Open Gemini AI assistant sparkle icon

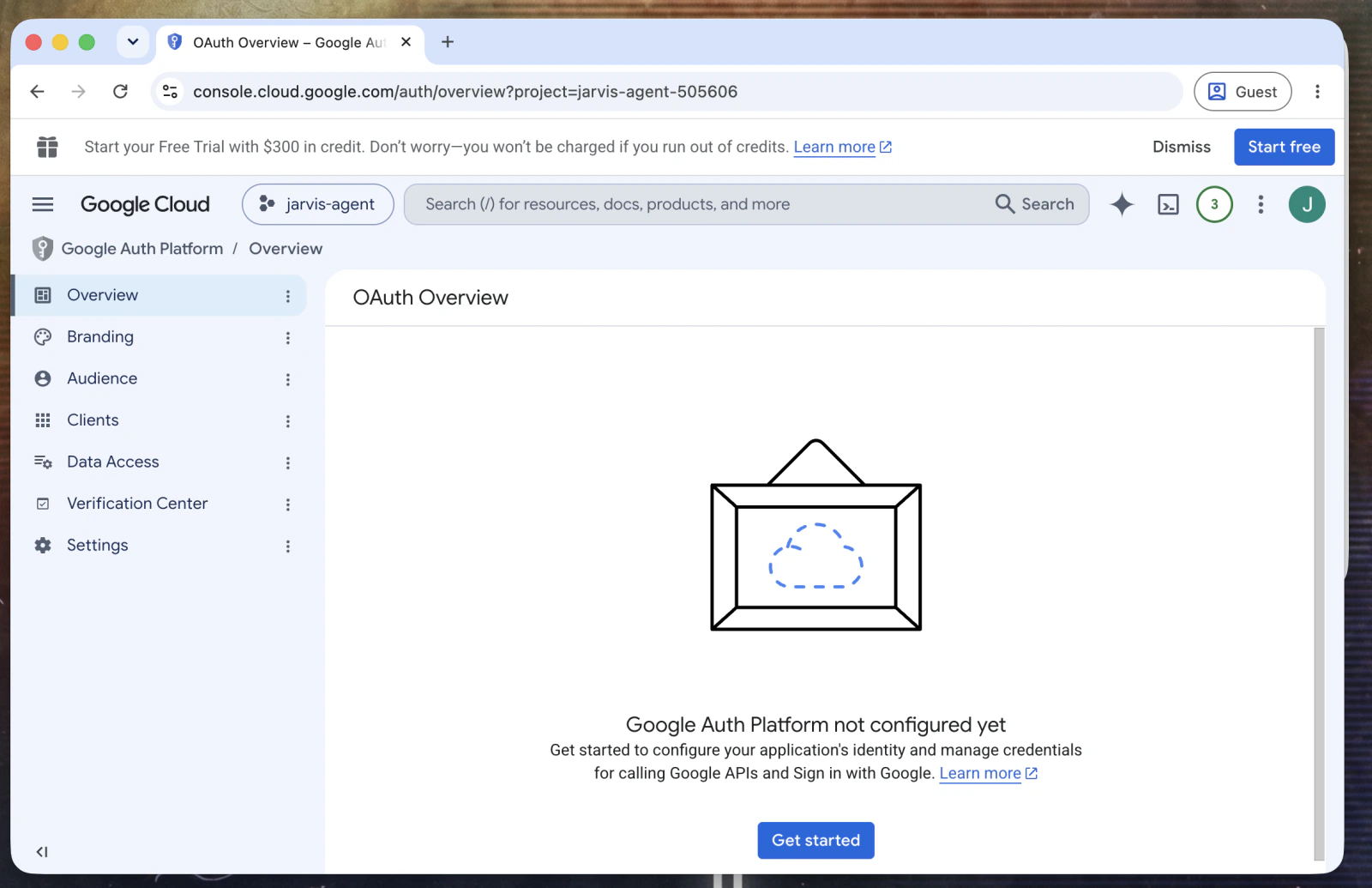pos(1122,204)
